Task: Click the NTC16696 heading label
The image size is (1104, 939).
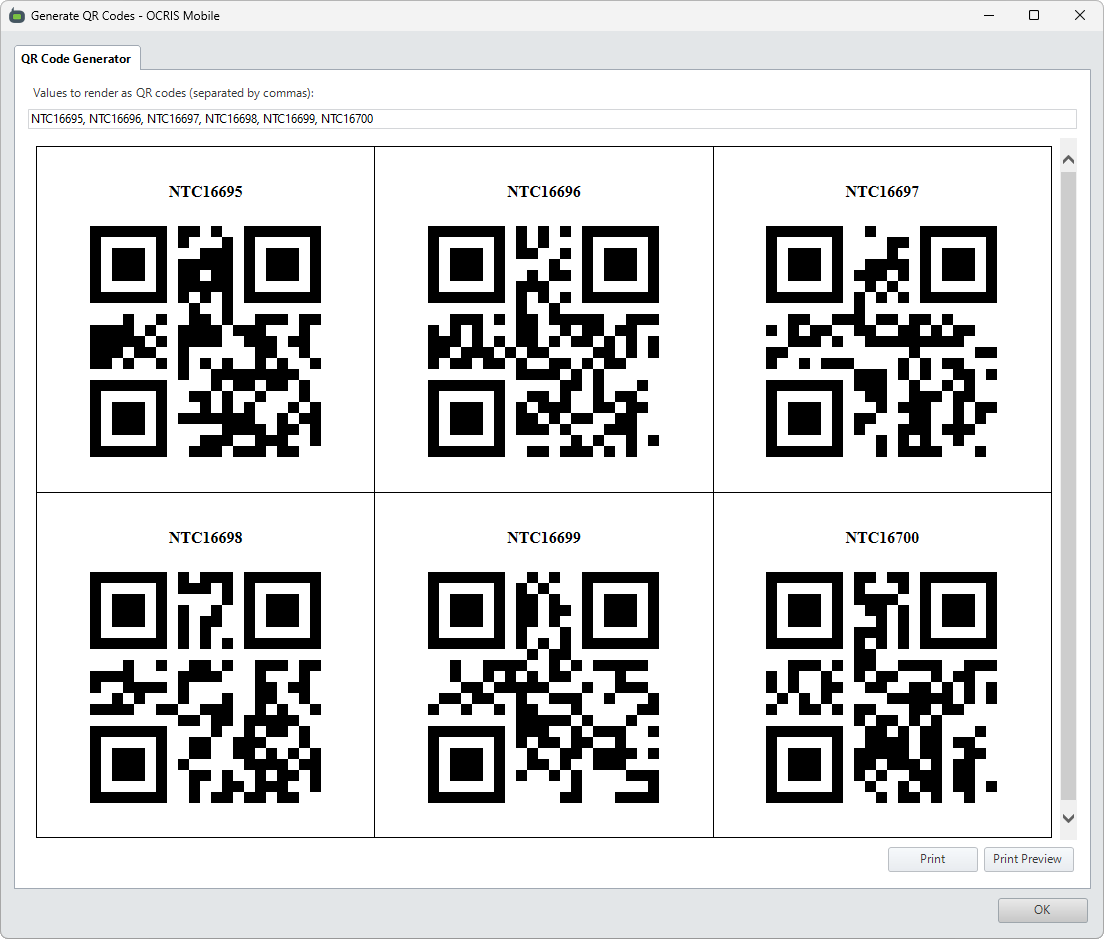Action: tap(544, 191)
